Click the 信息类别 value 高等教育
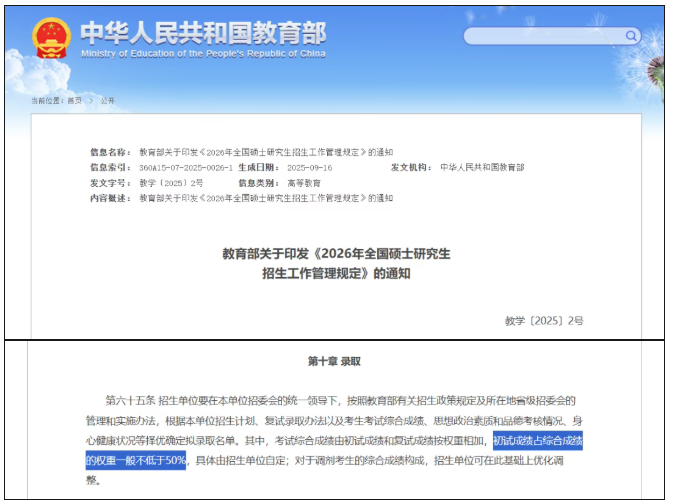Screen dimensions: 675x504 (305, 183)
